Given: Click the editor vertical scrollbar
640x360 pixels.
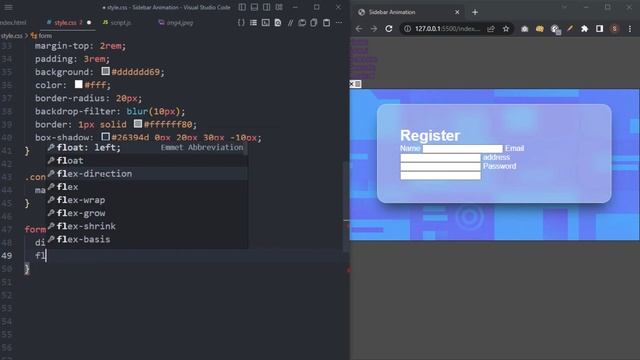Looking at the screenshot, I should click(346, 206).
